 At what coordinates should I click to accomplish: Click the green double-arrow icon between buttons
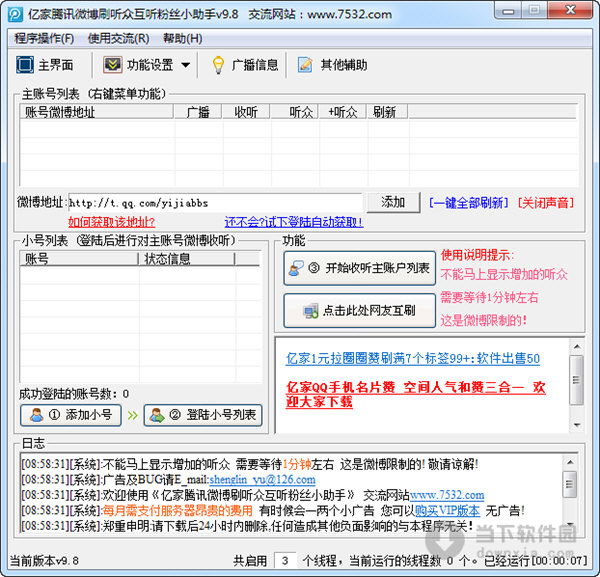pos(132,416)
